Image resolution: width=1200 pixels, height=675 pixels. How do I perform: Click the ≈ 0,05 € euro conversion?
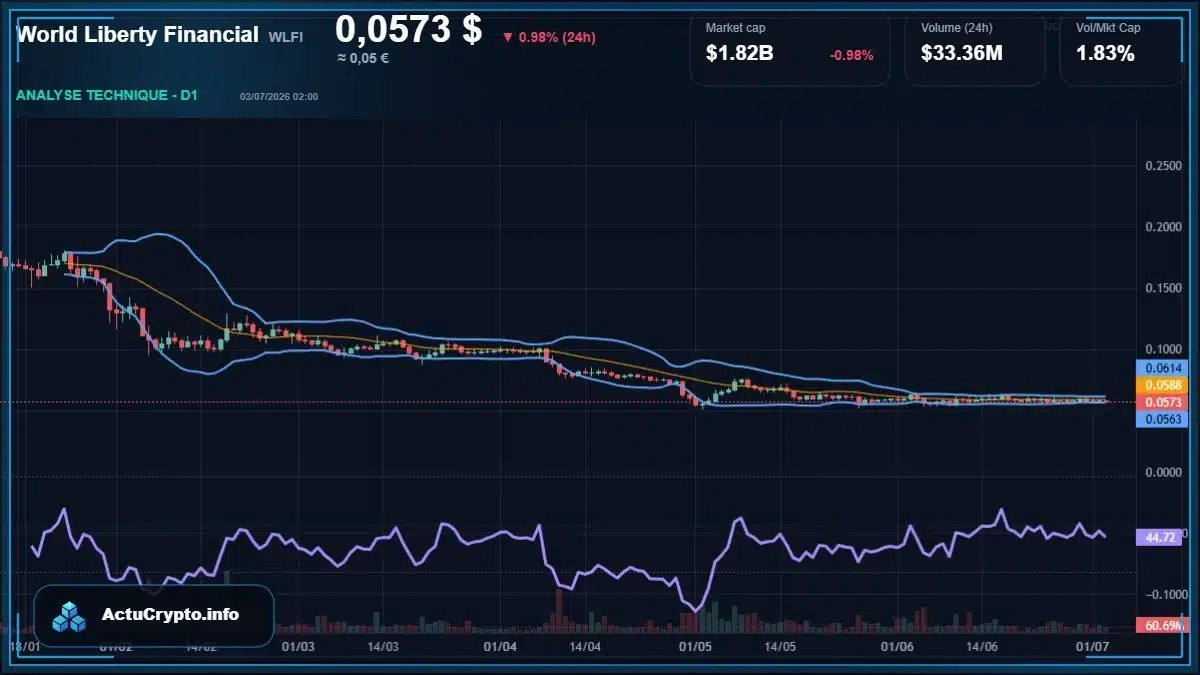tap(362, 58)
